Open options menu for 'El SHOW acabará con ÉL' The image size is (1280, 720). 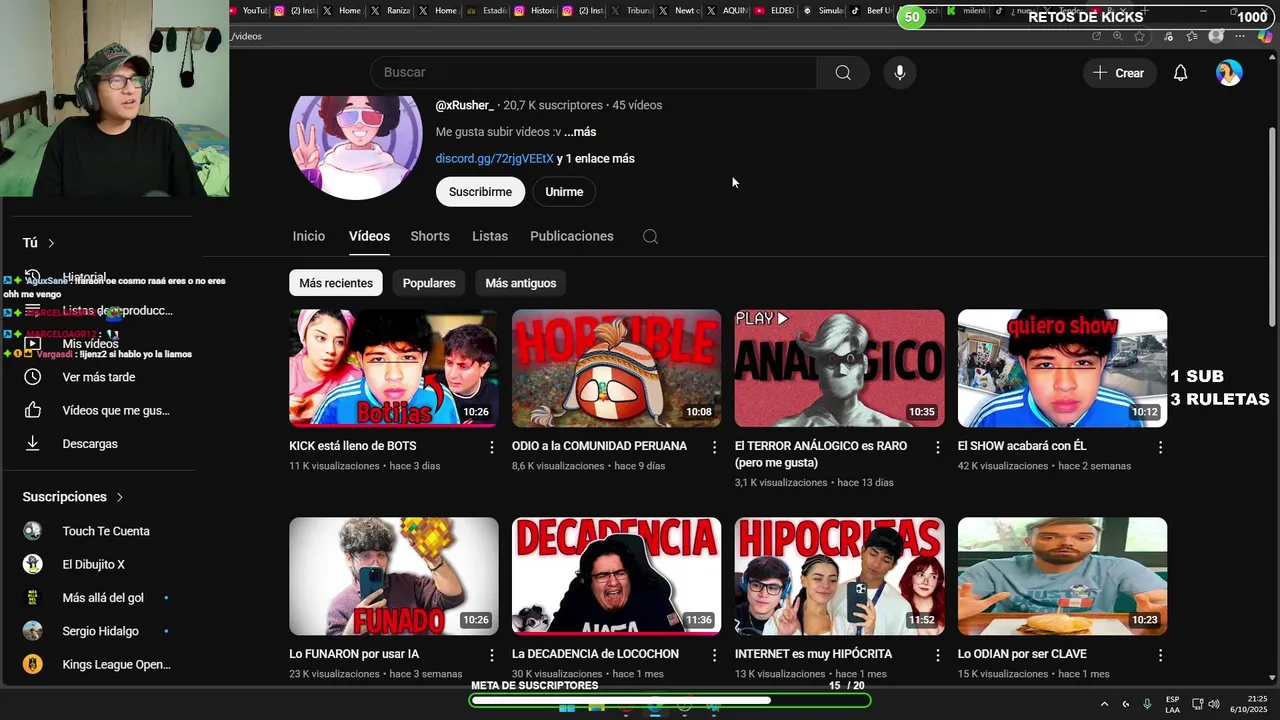[x=1160, y=447]
